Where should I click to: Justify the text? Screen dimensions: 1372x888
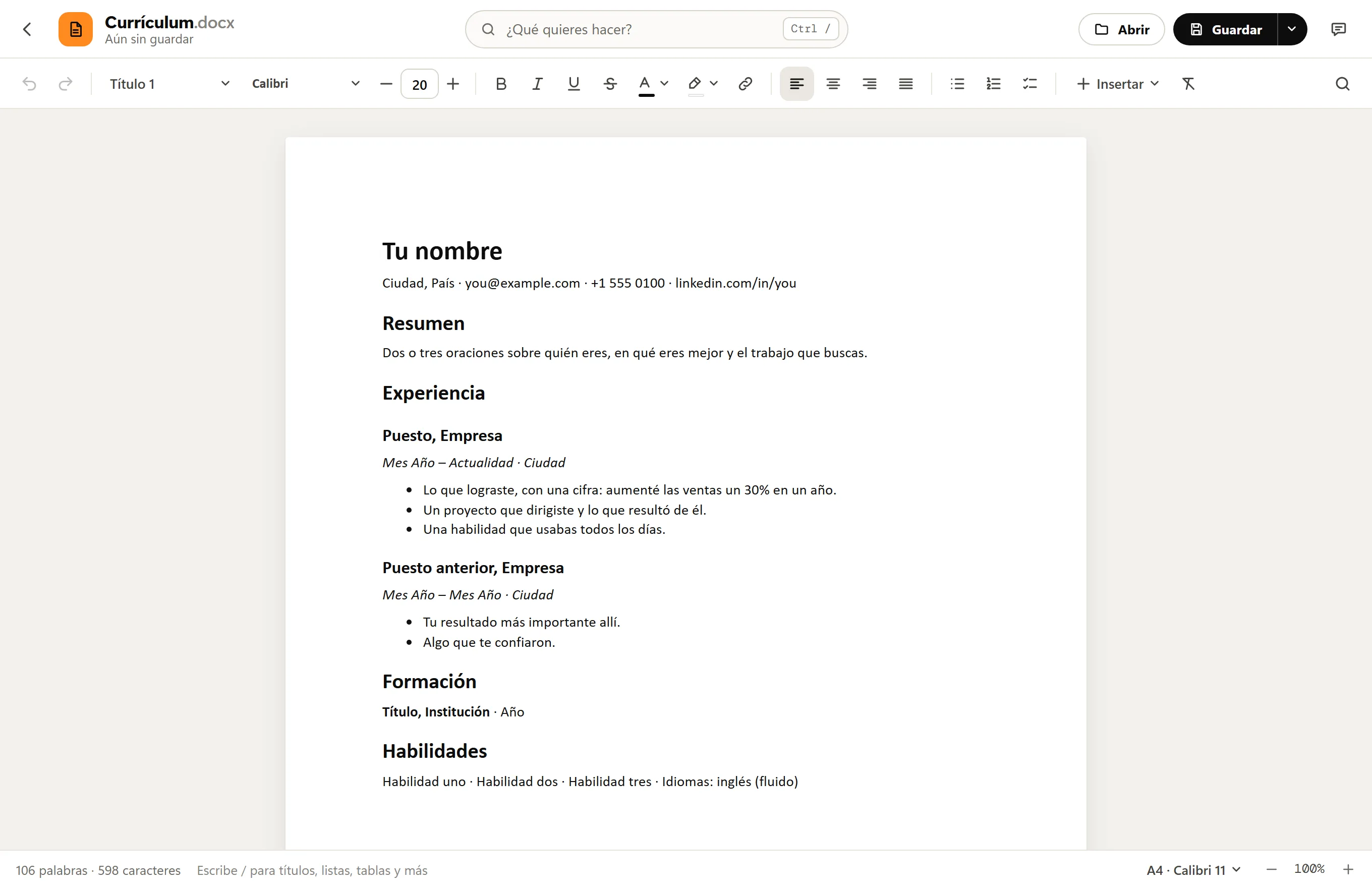pyautogui.click(x=905, y=84)
